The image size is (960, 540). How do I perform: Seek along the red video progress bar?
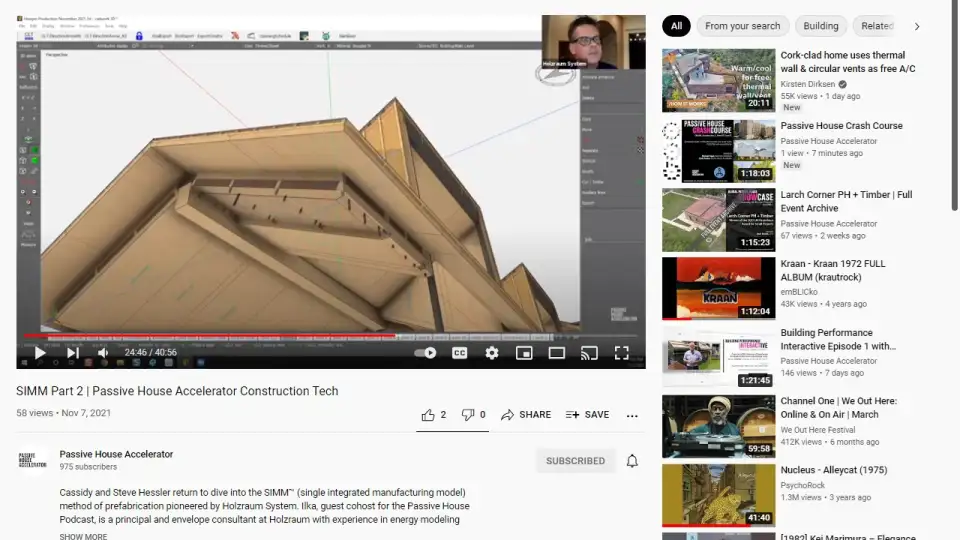click(x=331, y=336)
